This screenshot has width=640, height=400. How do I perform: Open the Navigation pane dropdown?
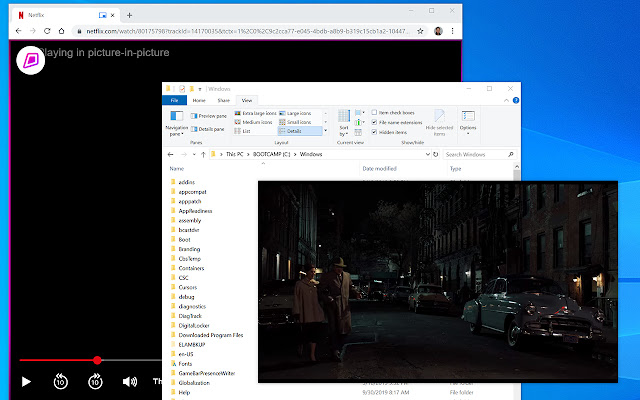[x=176, y=123]
